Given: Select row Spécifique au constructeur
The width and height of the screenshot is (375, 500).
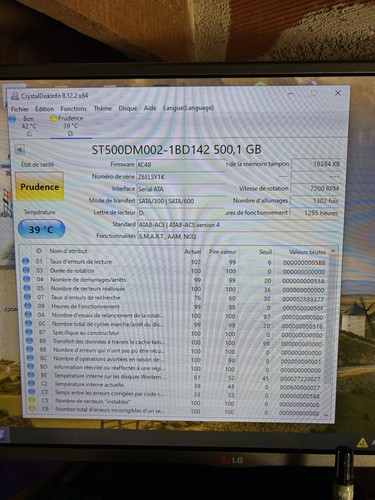Looking at the screenshot, I should pyautogui.click(x=175, y=333).
